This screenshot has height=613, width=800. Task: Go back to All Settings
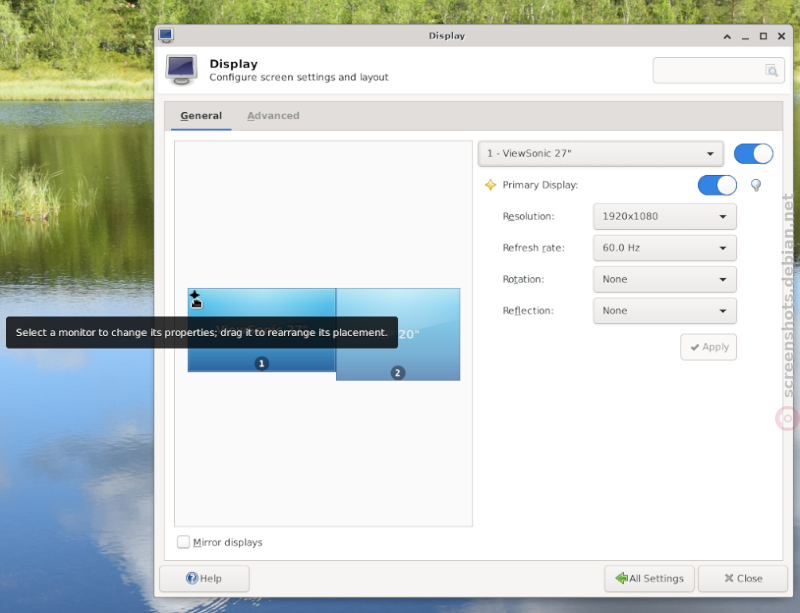pos(649,578)
